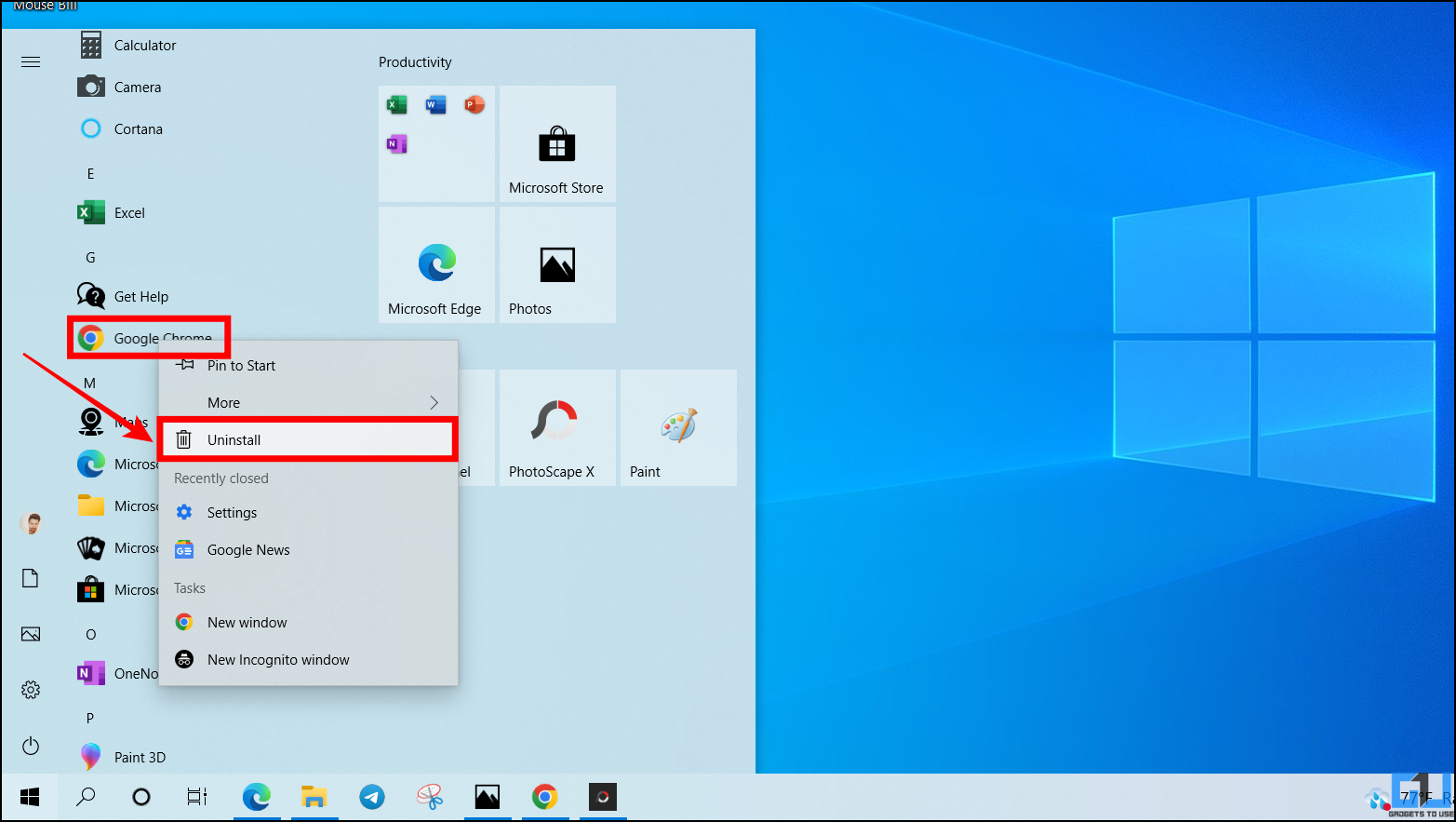Open the Microsoft Edge app list entry
This screenshot has height=822, width=1456.
click(x=117, y=464)
